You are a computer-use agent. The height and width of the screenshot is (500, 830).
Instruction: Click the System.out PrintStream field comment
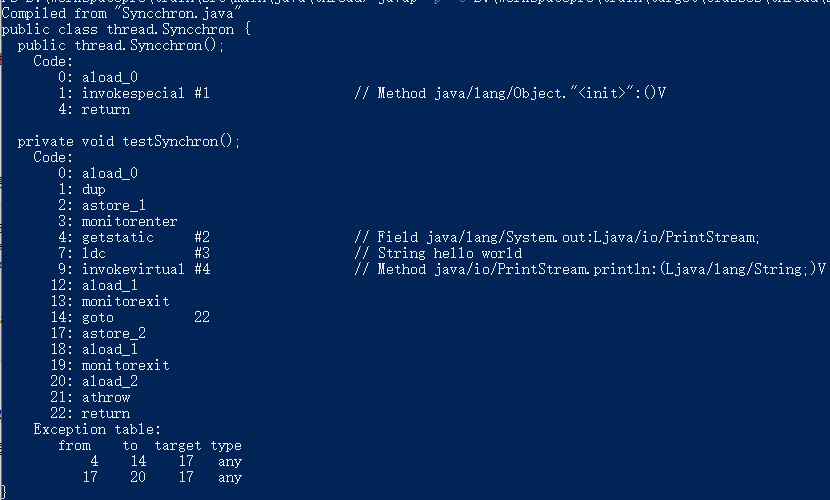pos(557,237)
